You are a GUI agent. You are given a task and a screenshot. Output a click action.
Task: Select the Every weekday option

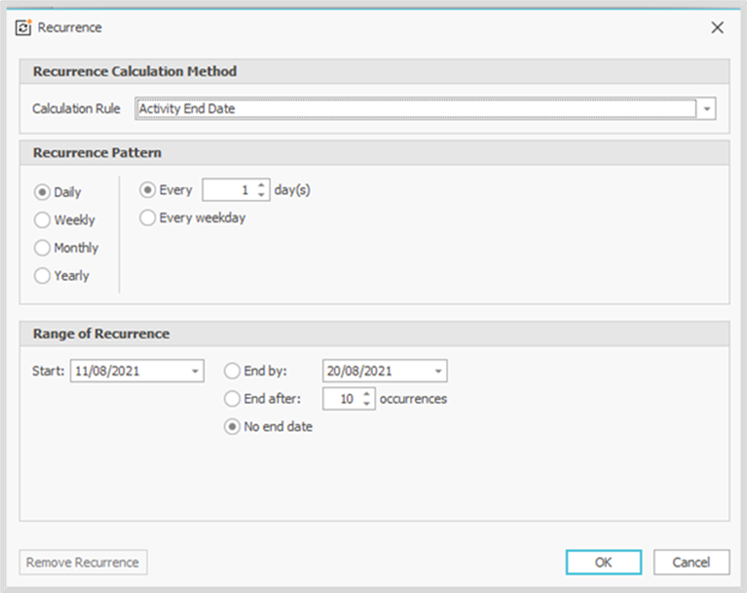(148, 218)
